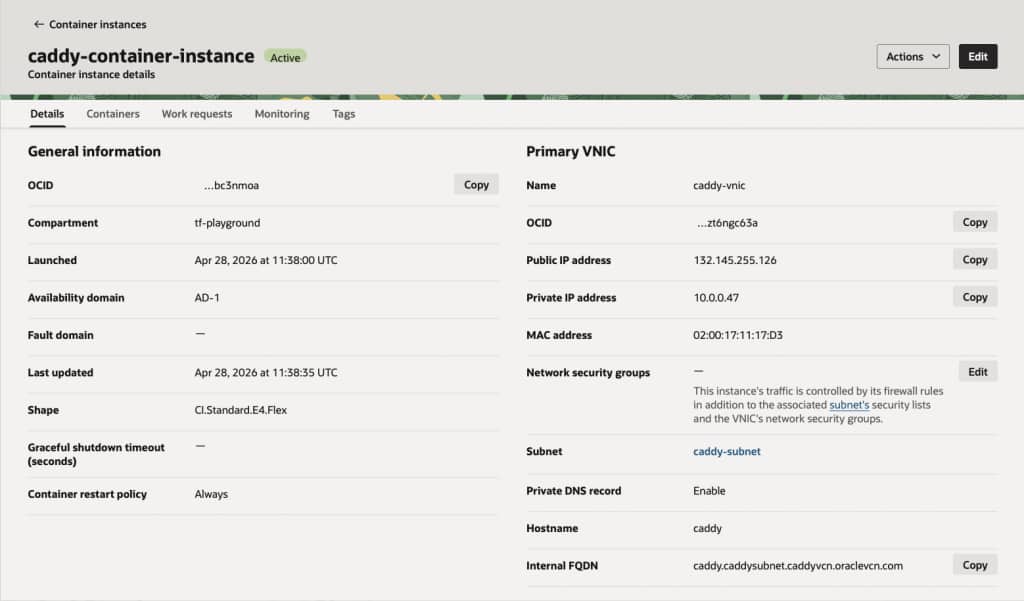Click the black Edit button in header

tap(978, 57)
